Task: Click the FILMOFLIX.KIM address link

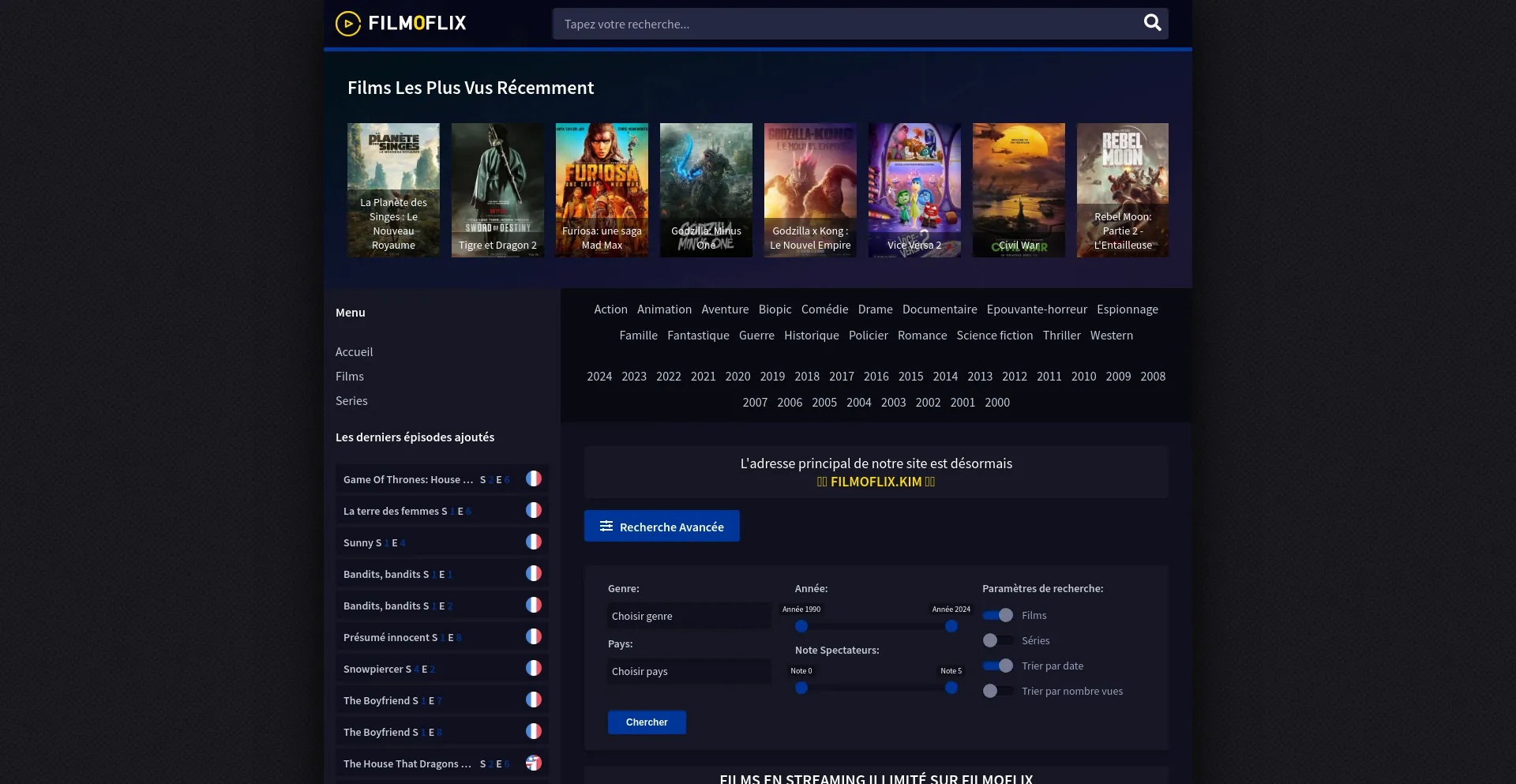Action: click(876, 481)
